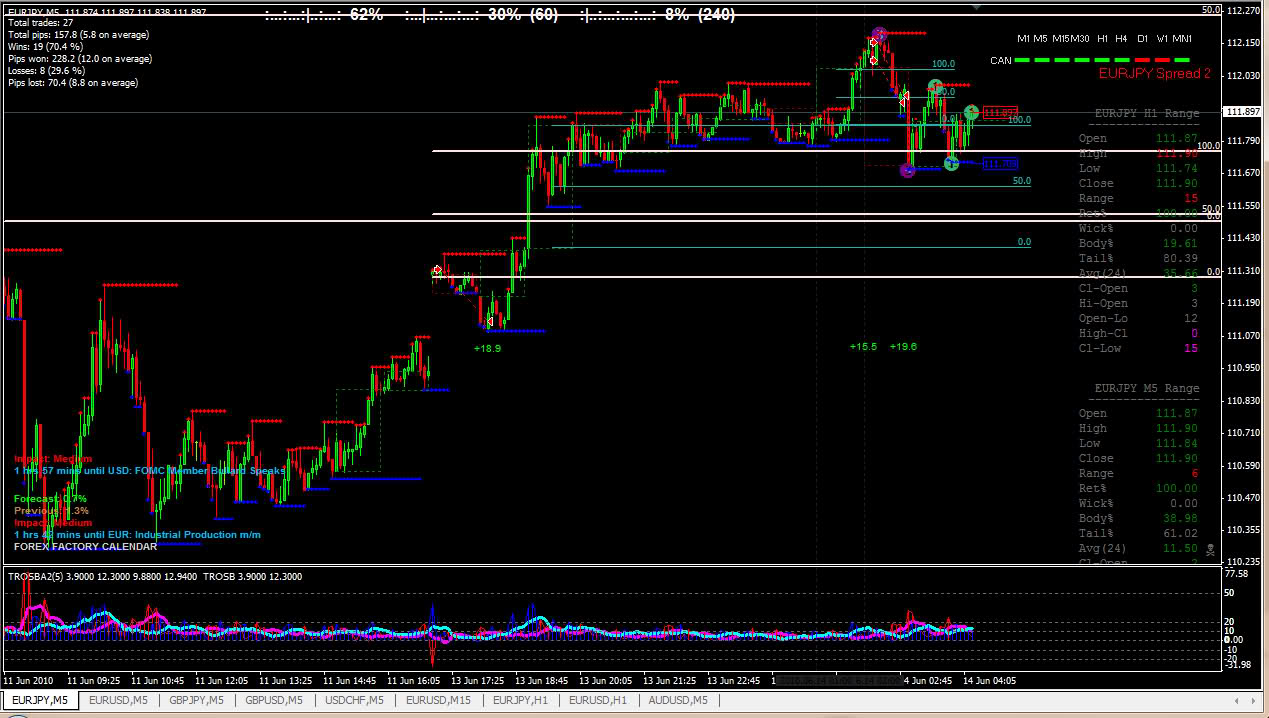
Task: Click the green circle marker beside the red 111.897 label
Action: coord(971,112)
